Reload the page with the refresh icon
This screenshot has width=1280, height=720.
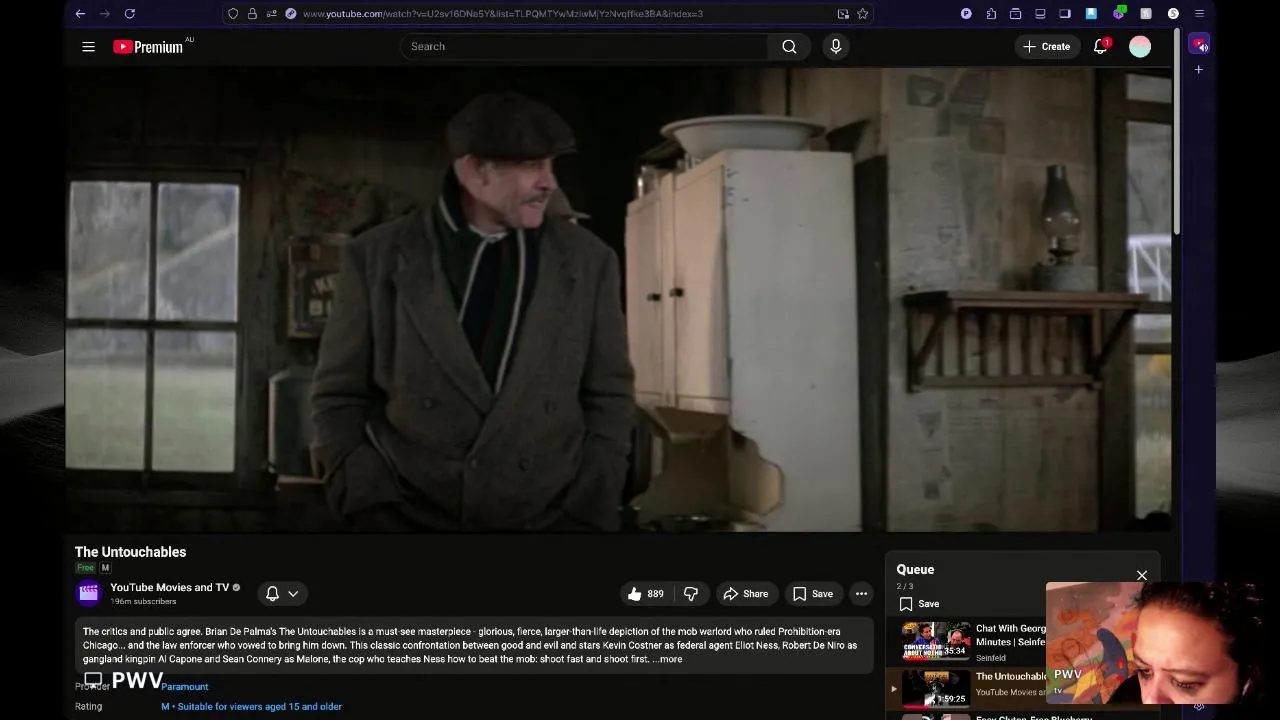coord(129,14)
